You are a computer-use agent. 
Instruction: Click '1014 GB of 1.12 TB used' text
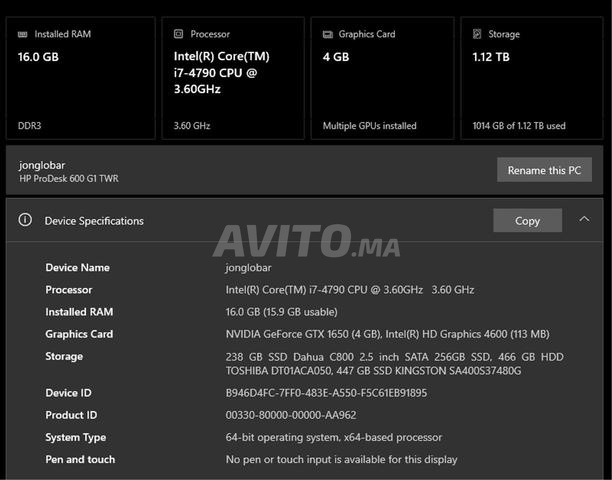pyautogui.click(x=519, y=126)
